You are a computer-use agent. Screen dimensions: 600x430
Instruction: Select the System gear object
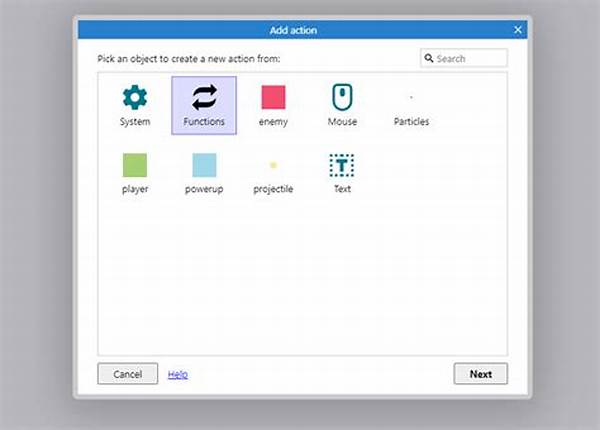[135, 97]
